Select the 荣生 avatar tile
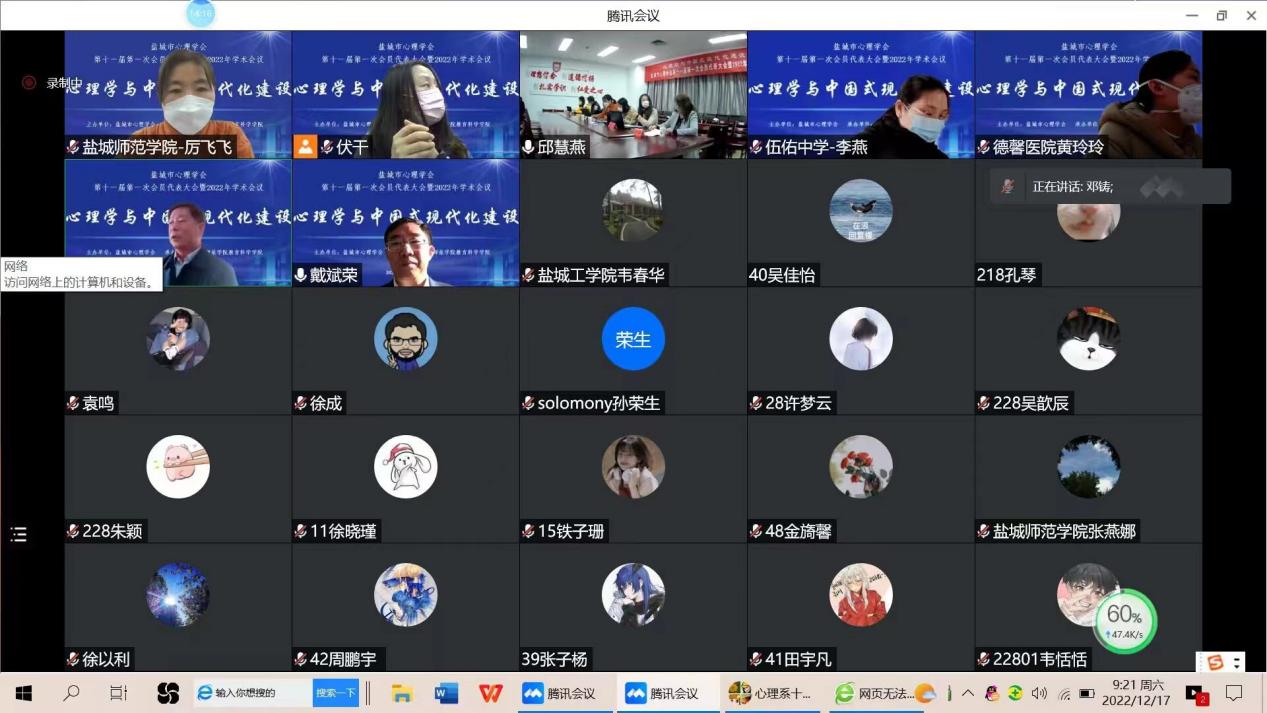Image resolution: width=1267 pixels, height=713 pixels. [633, 340]
